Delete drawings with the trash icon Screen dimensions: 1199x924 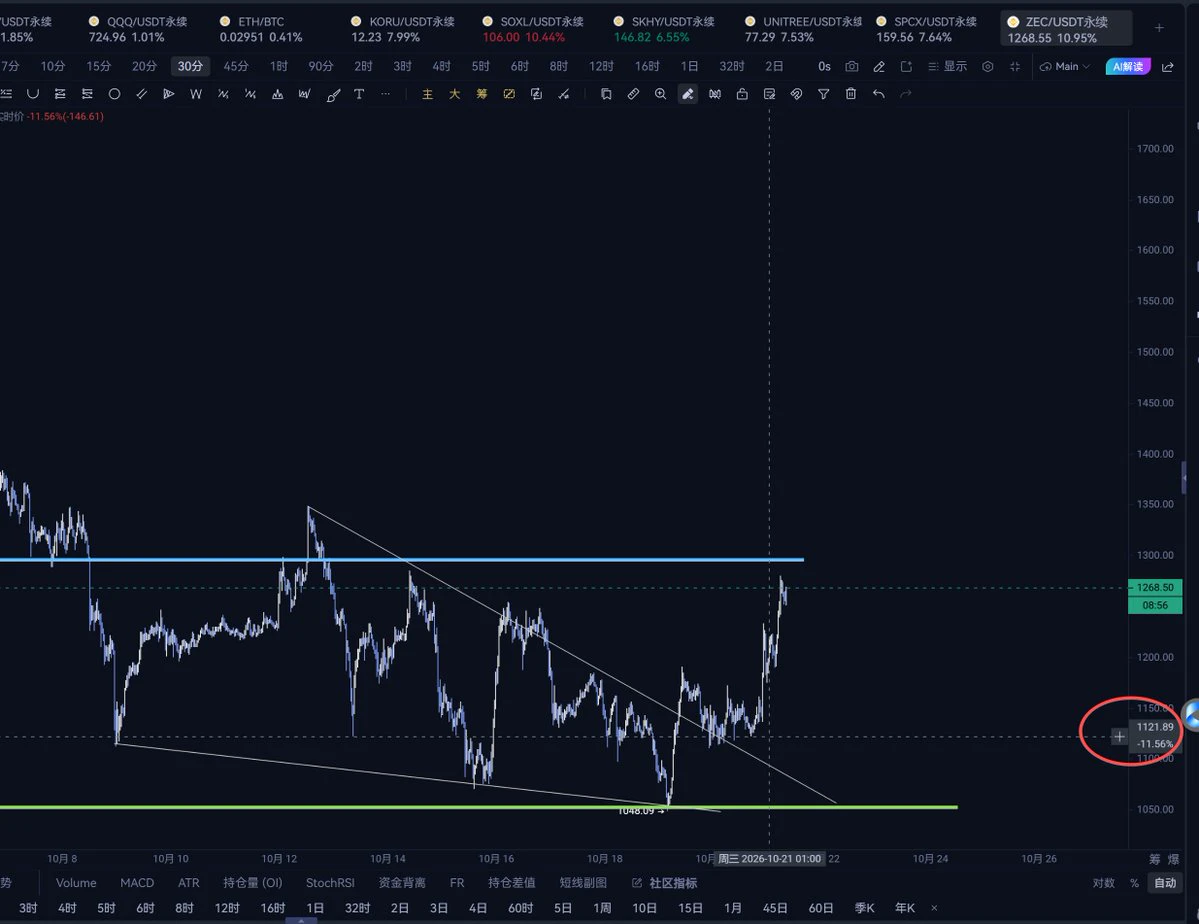[x=850, y=94]
